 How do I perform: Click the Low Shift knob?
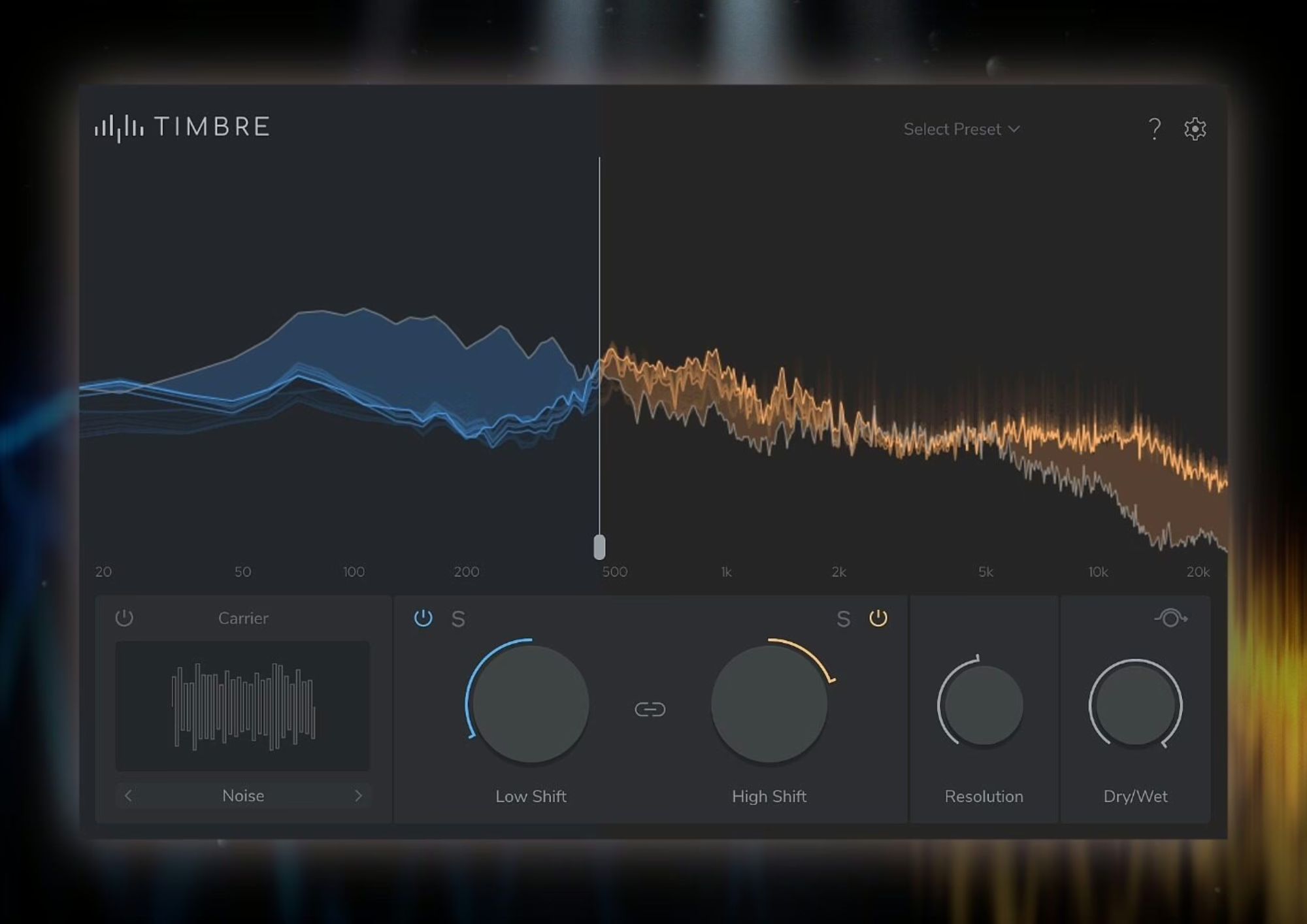tap(530, 704)
